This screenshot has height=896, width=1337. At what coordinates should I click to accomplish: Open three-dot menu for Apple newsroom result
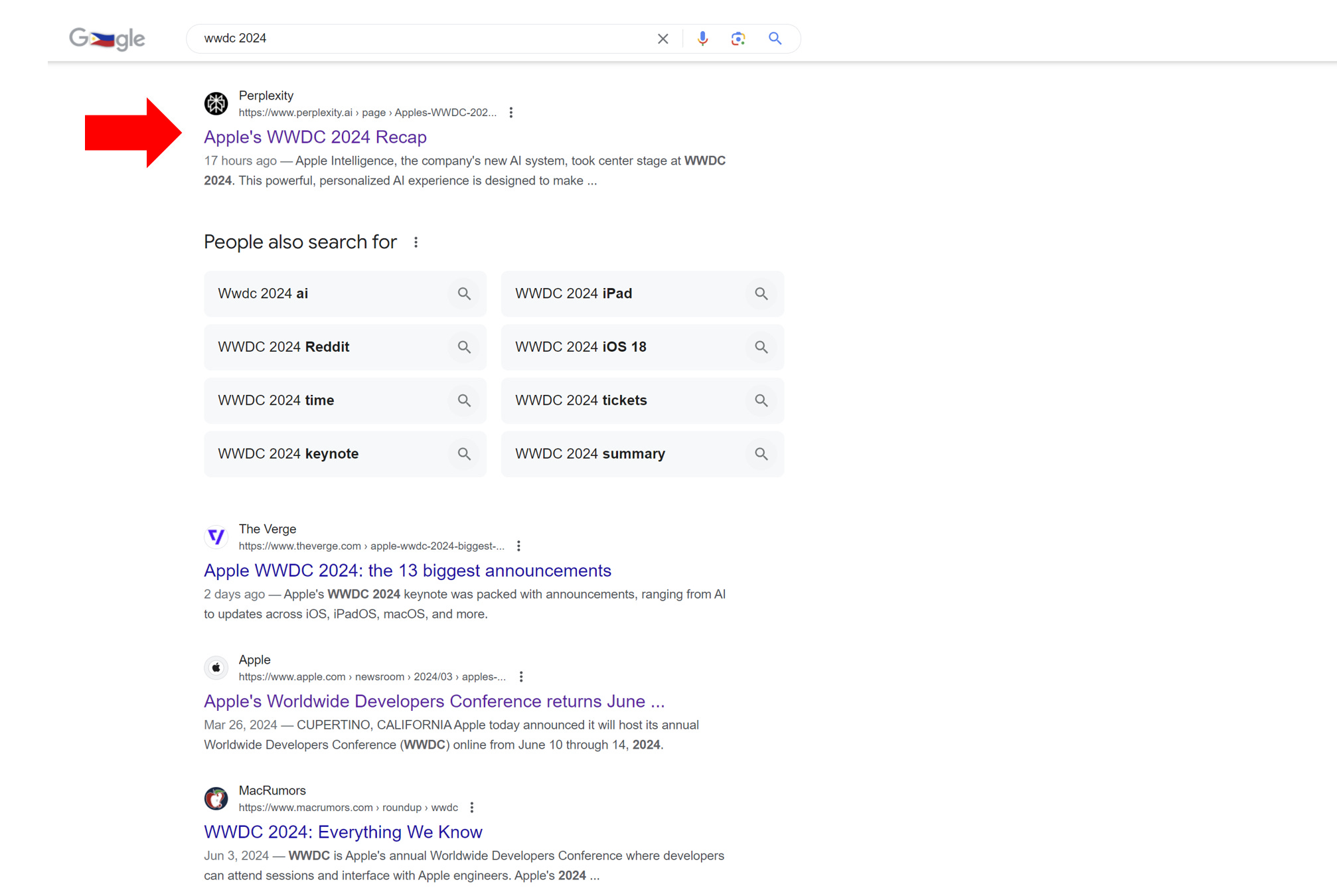click(521, 677)
